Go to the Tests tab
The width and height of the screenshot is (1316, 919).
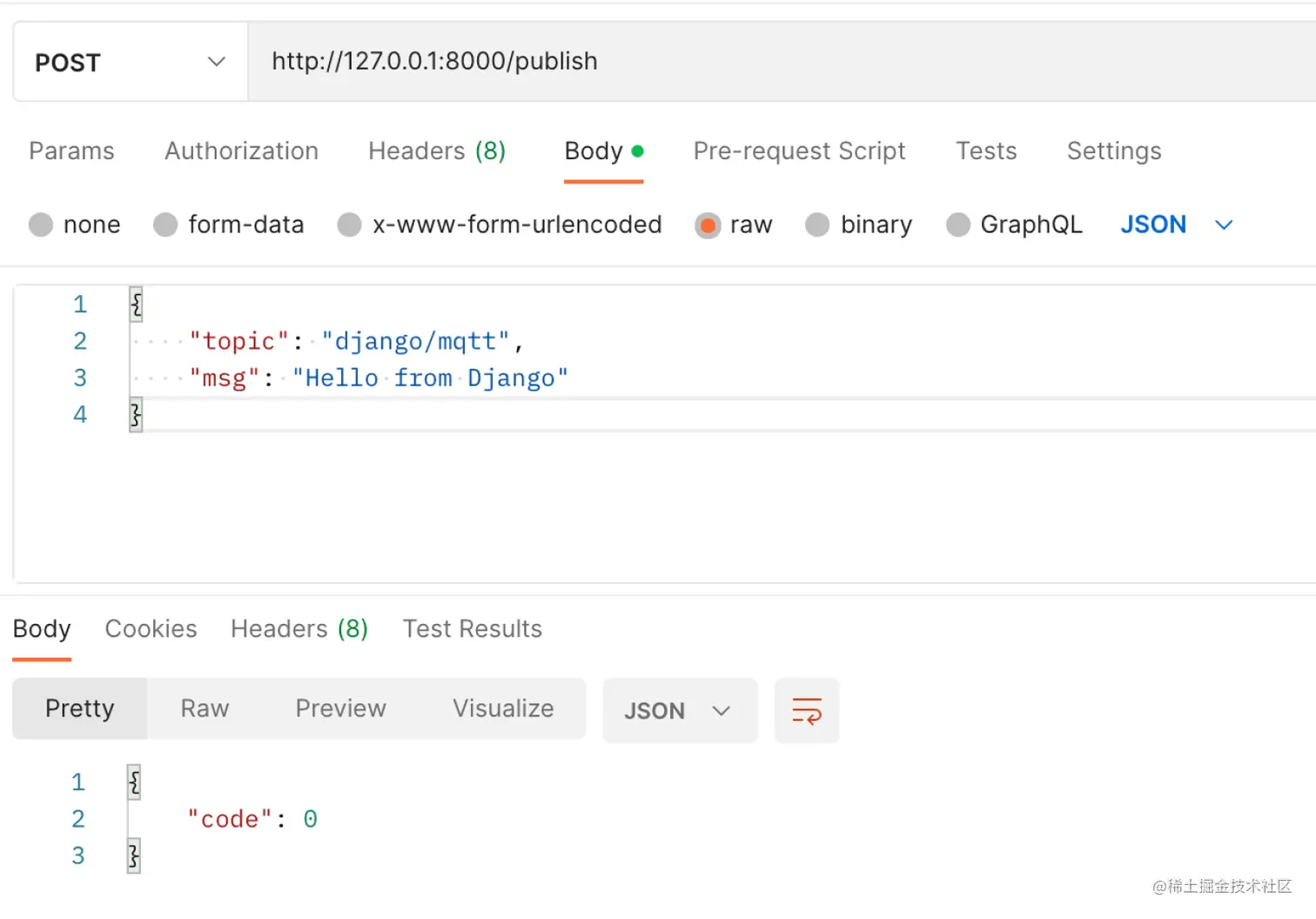pos(986,151)
